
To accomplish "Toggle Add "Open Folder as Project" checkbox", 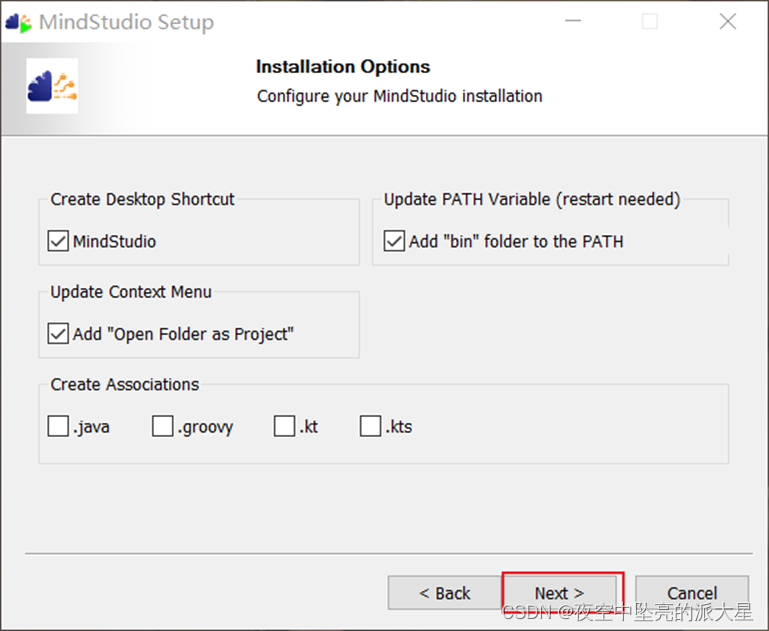I will 58,334.
